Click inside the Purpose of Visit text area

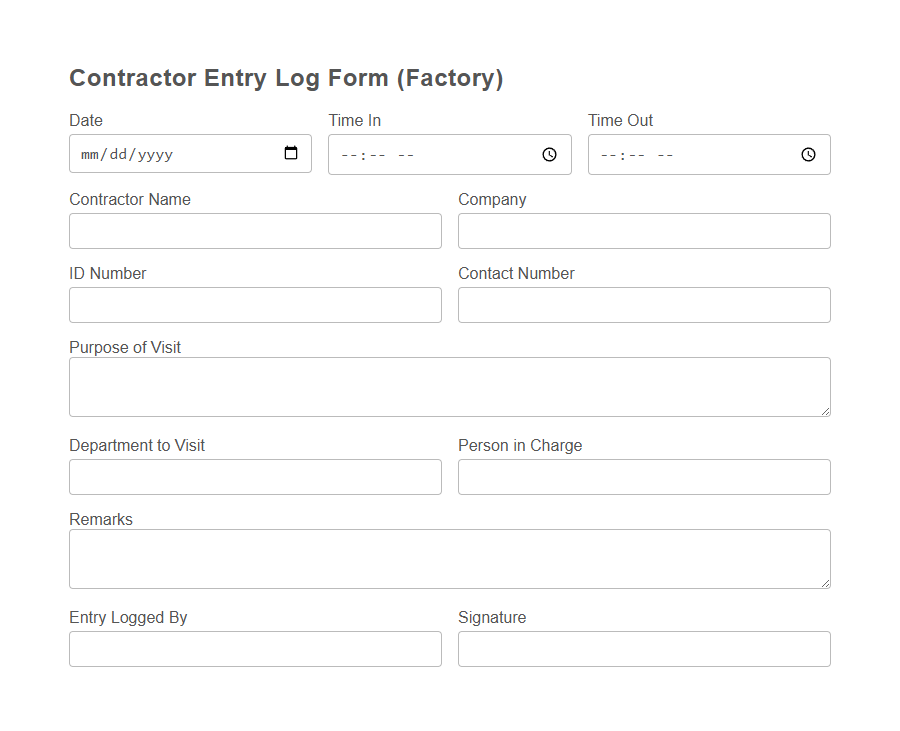tap(449, 386)
